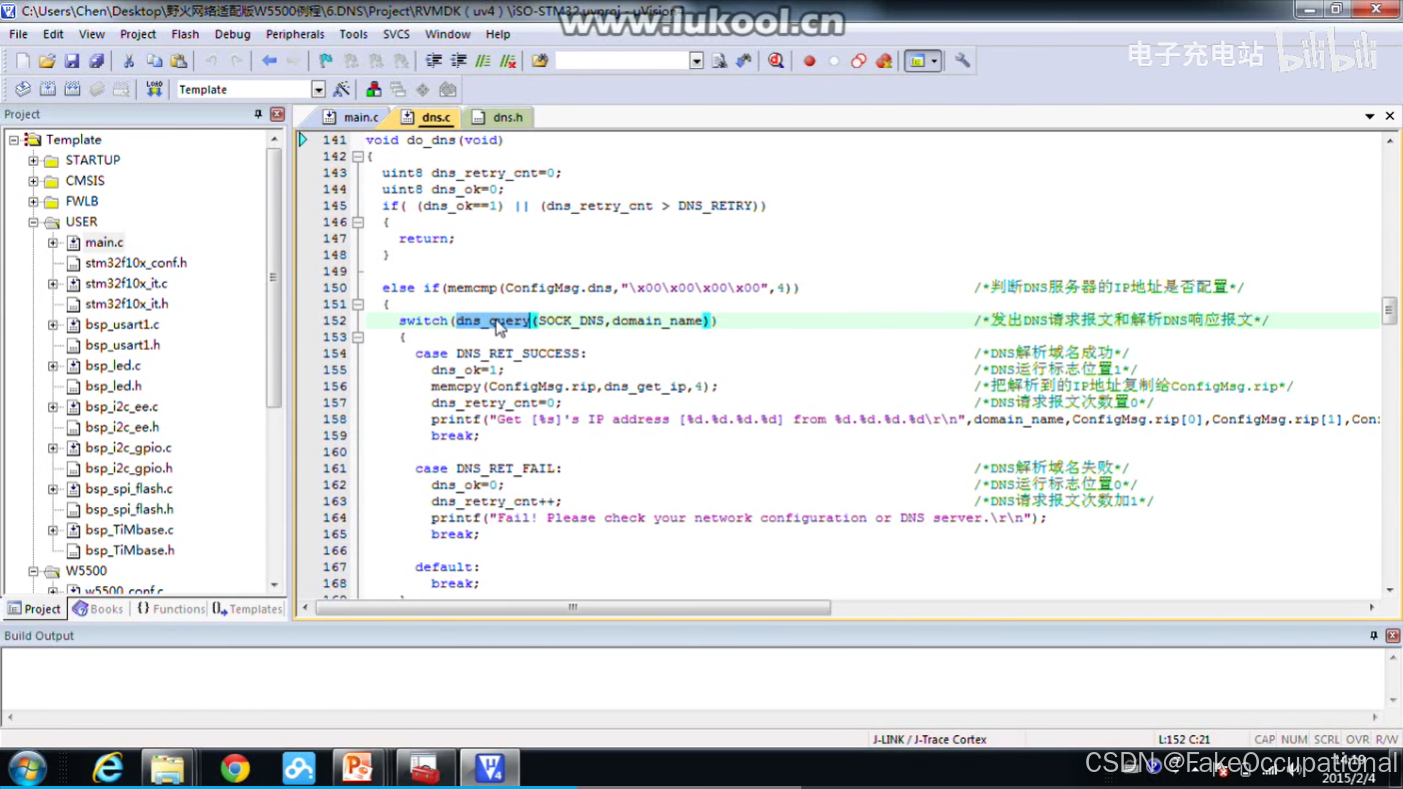Viewport: 1403px width, 789px height.
Task: Open Manage Project Items colored blocks icon
Action: click(373, 90)
